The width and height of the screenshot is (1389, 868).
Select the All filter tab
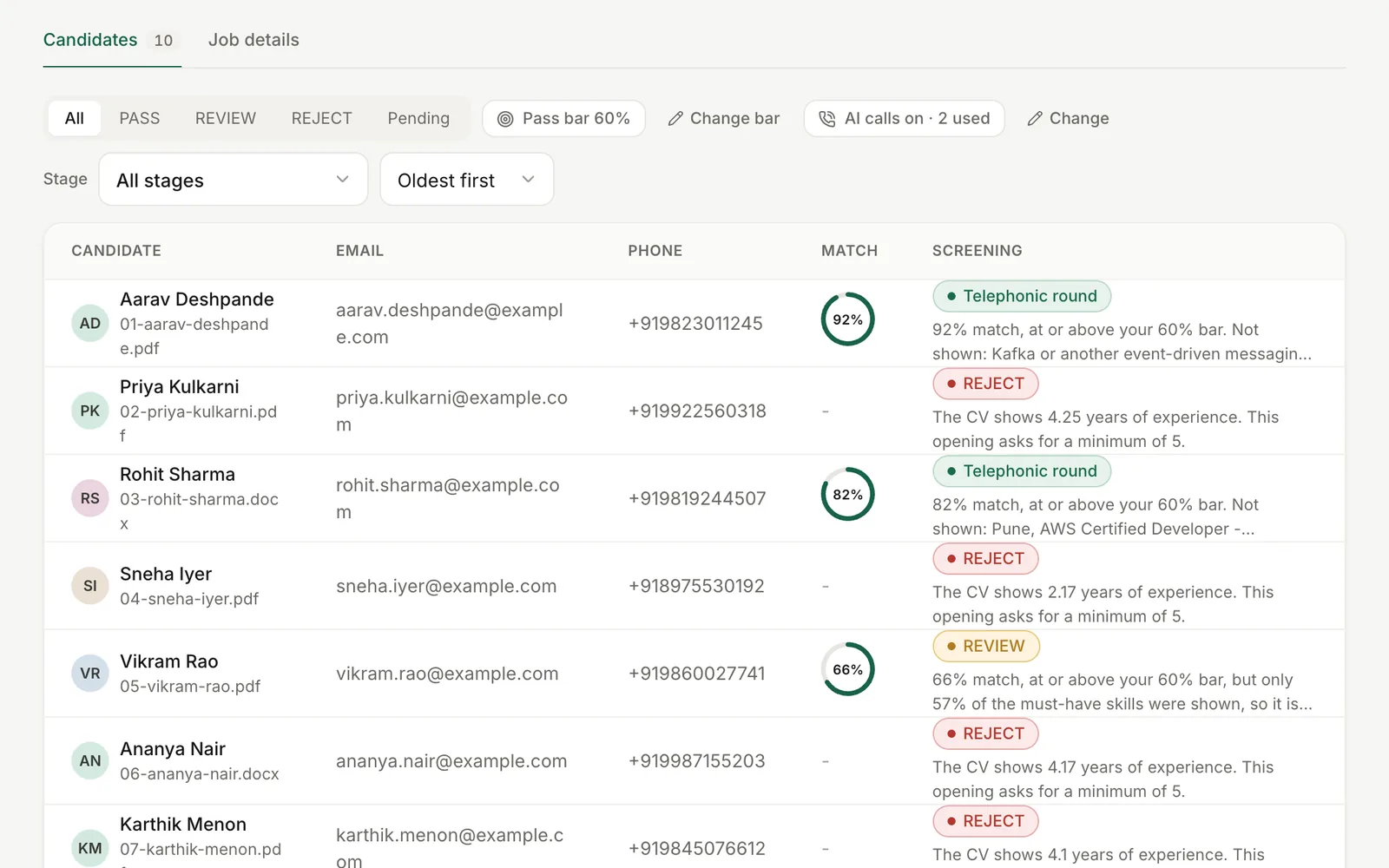click(x=75, y=118)
